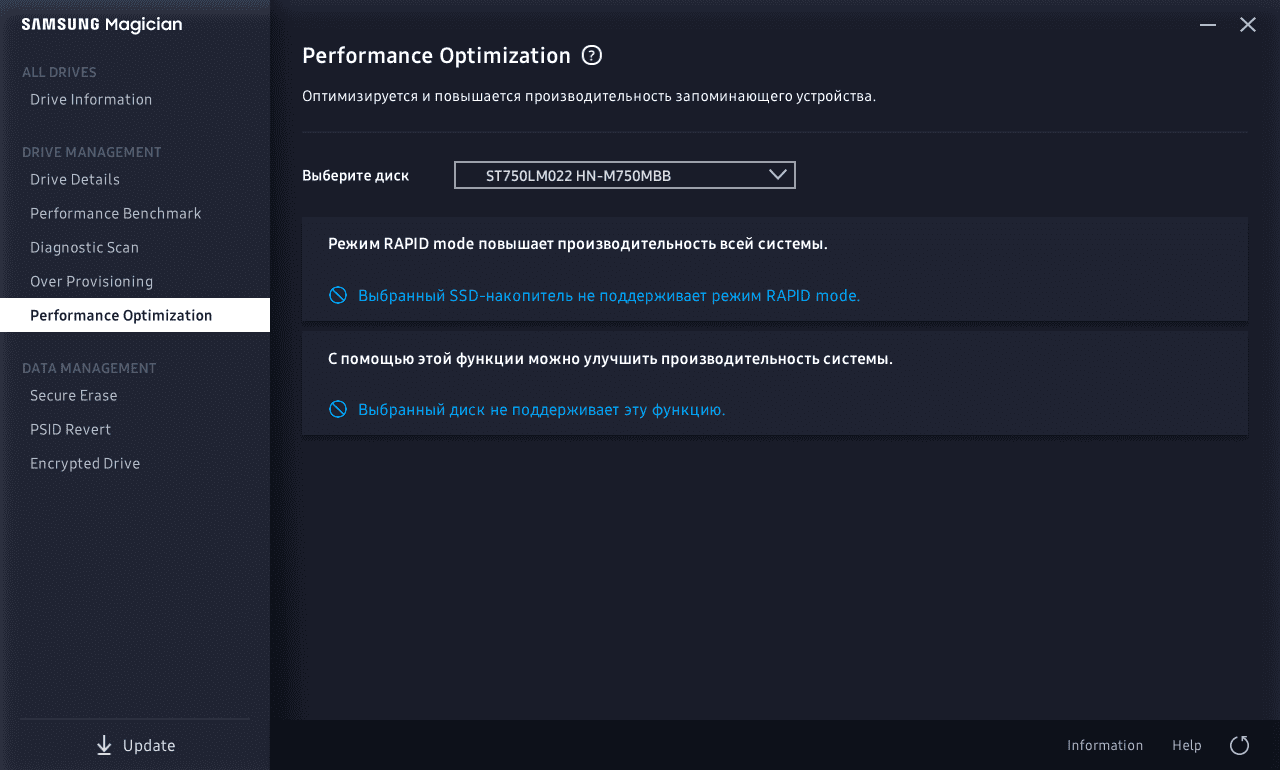Select Performance Benchmark in sidebar
Screen dimensions: 1280x770
click(x=116, y=213)
